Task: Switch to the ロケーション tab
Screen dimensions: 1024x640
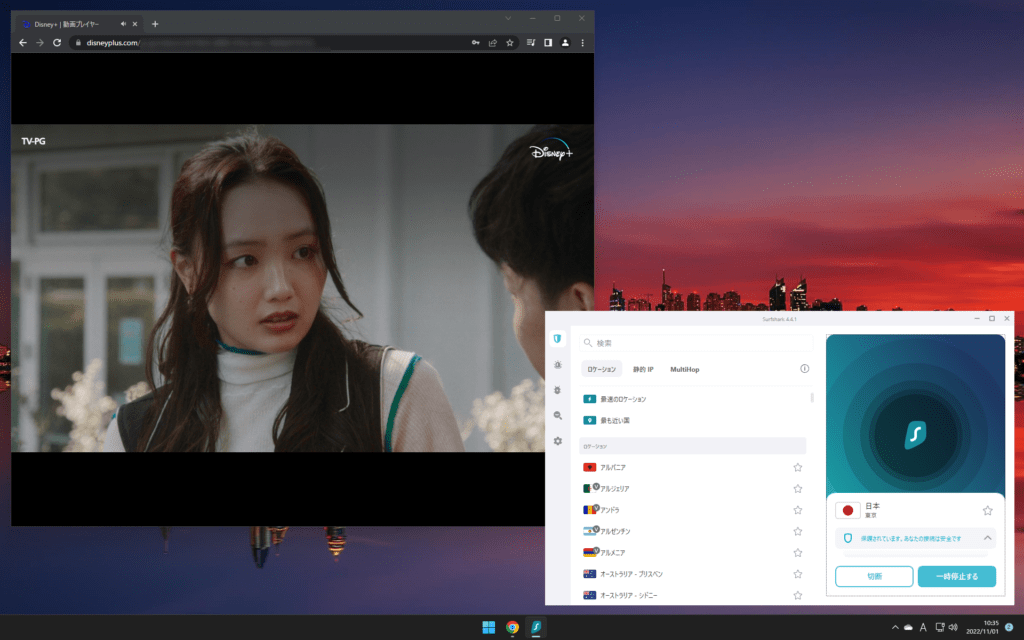Action: pos(601,369)
